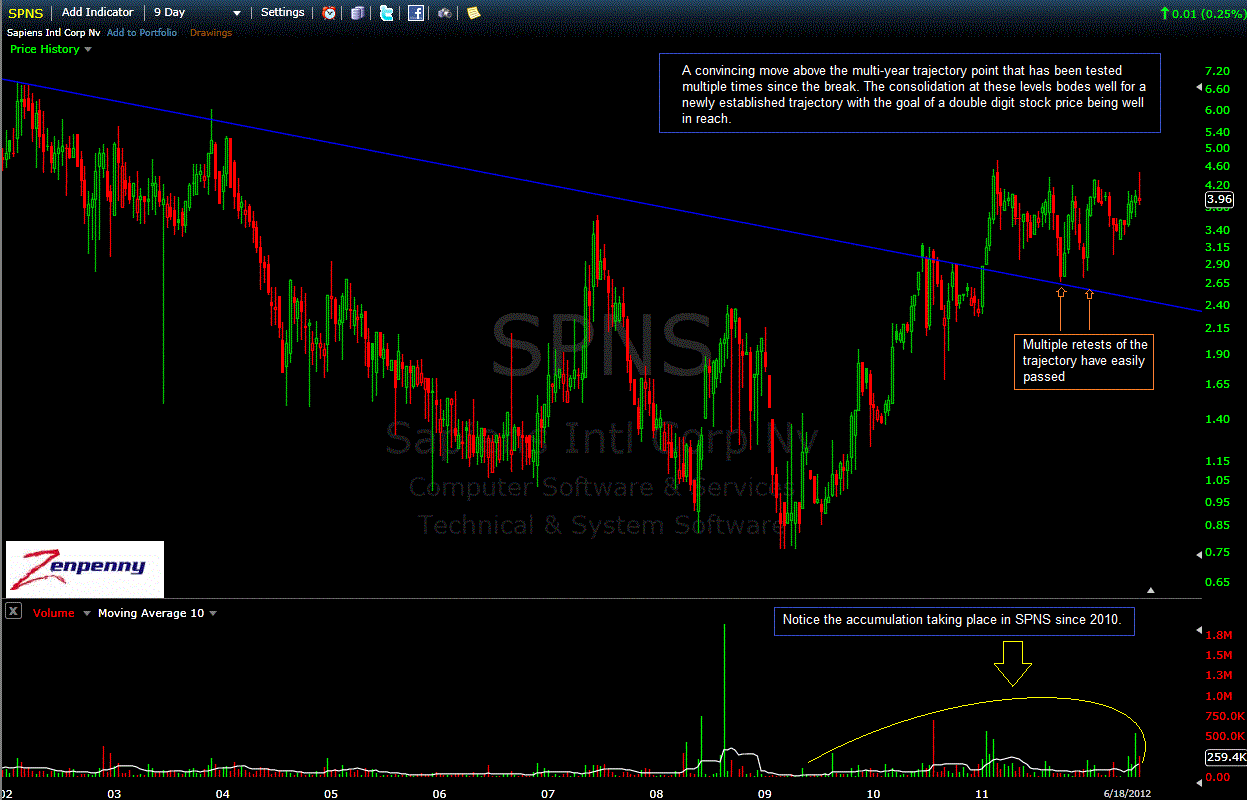Click the 11 year label on time axis

pyautogui.click(x=982, y=793)
